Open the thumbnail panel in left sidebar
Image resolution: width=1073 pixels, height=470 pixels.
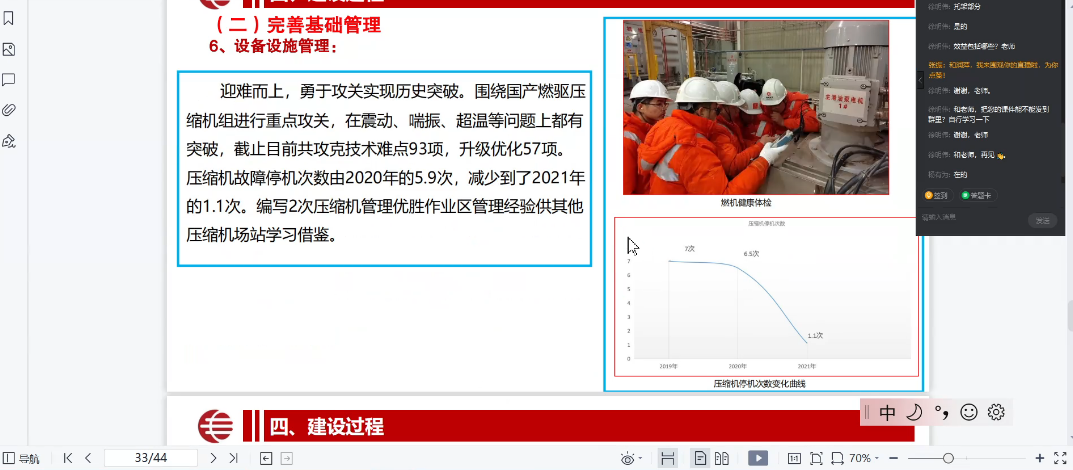pyautogui.click(x=9, y=49)
